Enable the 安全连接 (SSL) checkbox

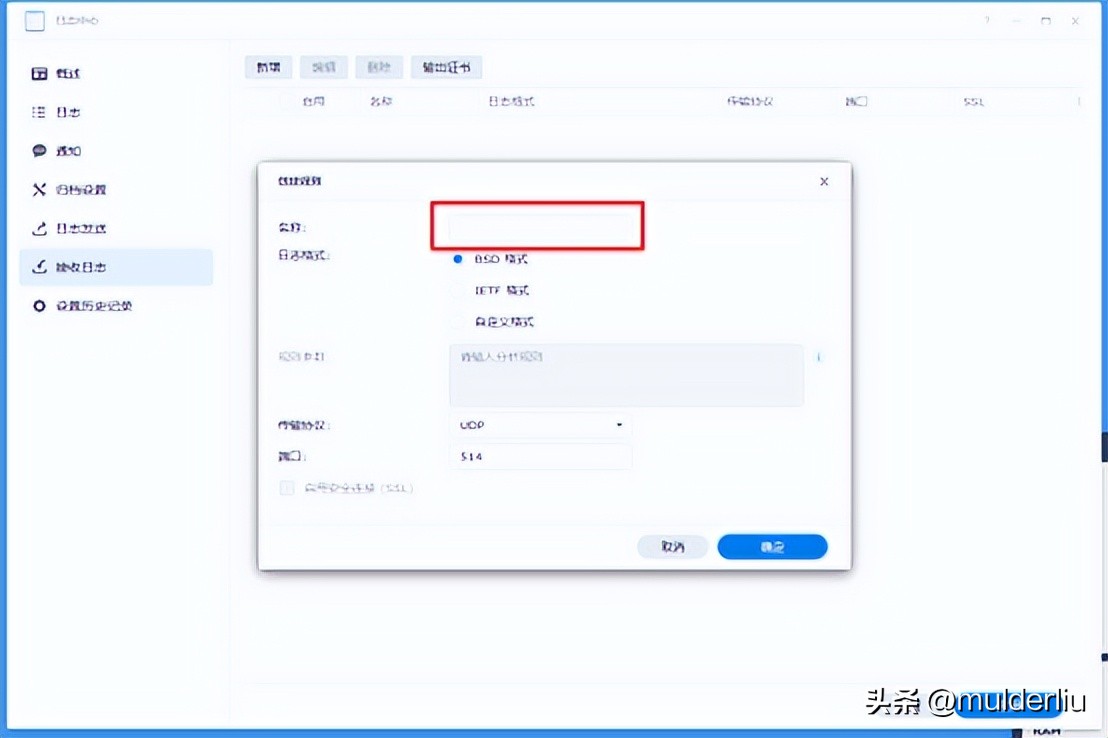point(285,488)
